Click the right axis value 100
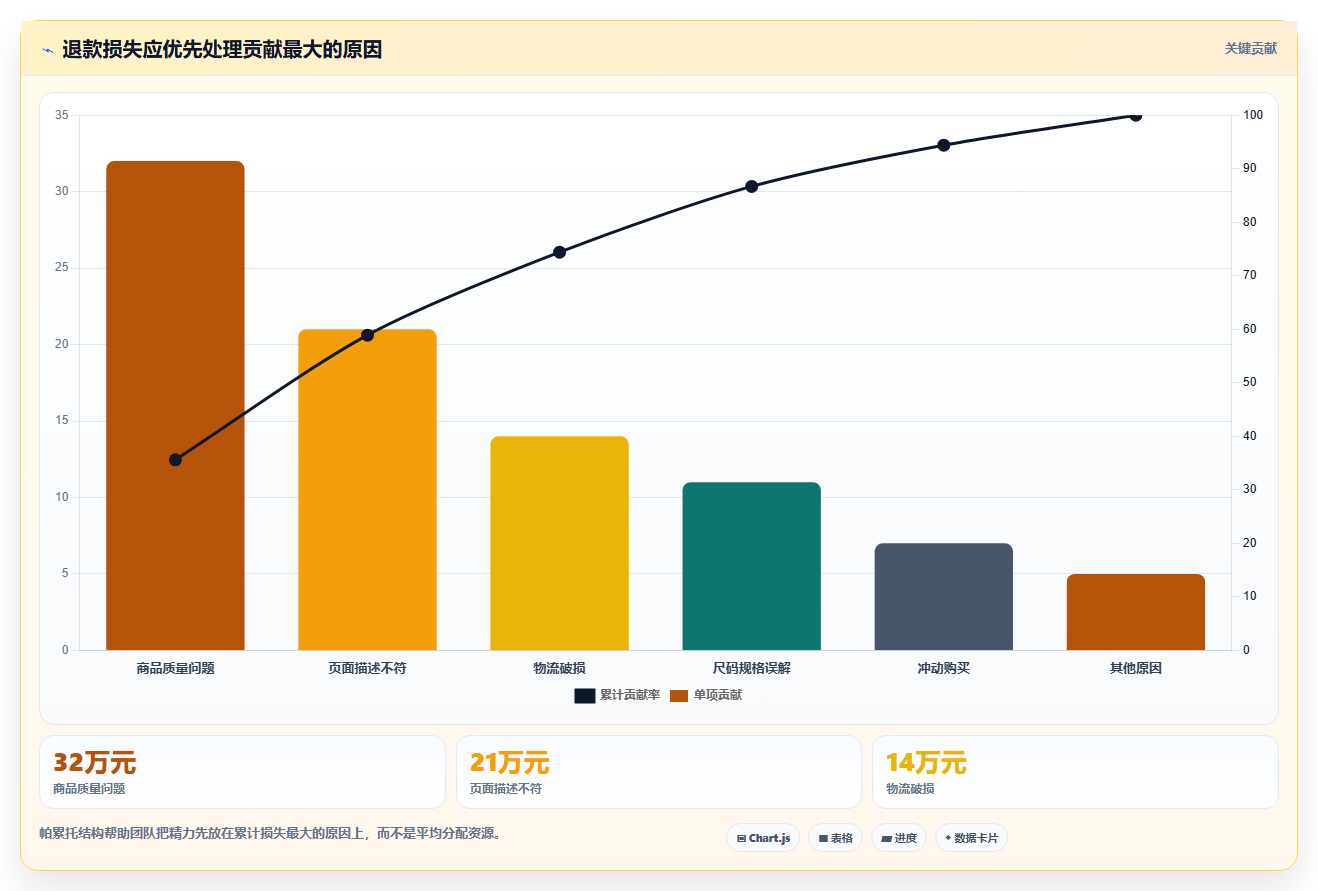The width and height of the screenshot is (1318, 891). pos(1253,115)
